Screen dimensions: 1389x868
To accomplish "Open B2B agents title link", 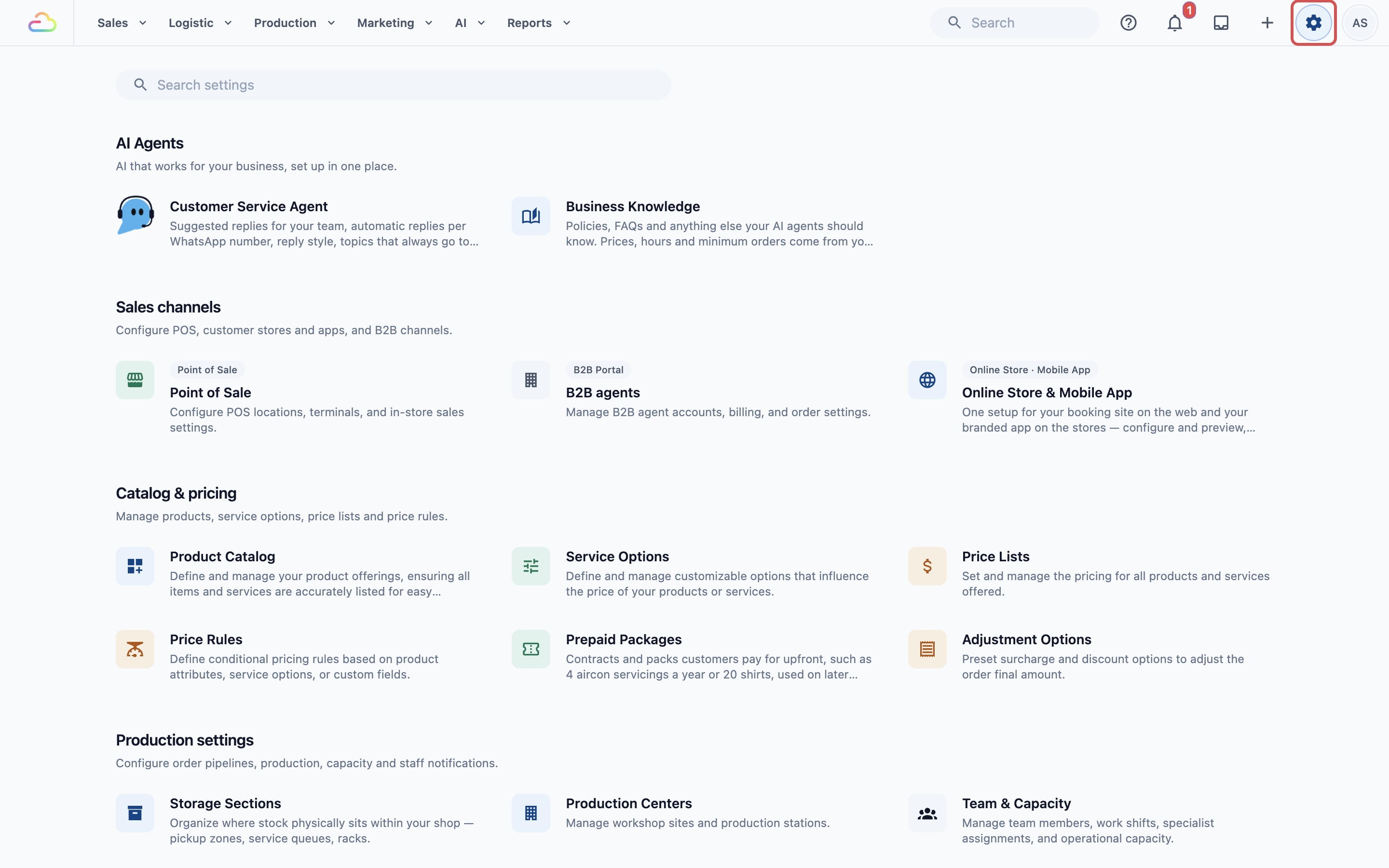I will (x=603, y=393).
